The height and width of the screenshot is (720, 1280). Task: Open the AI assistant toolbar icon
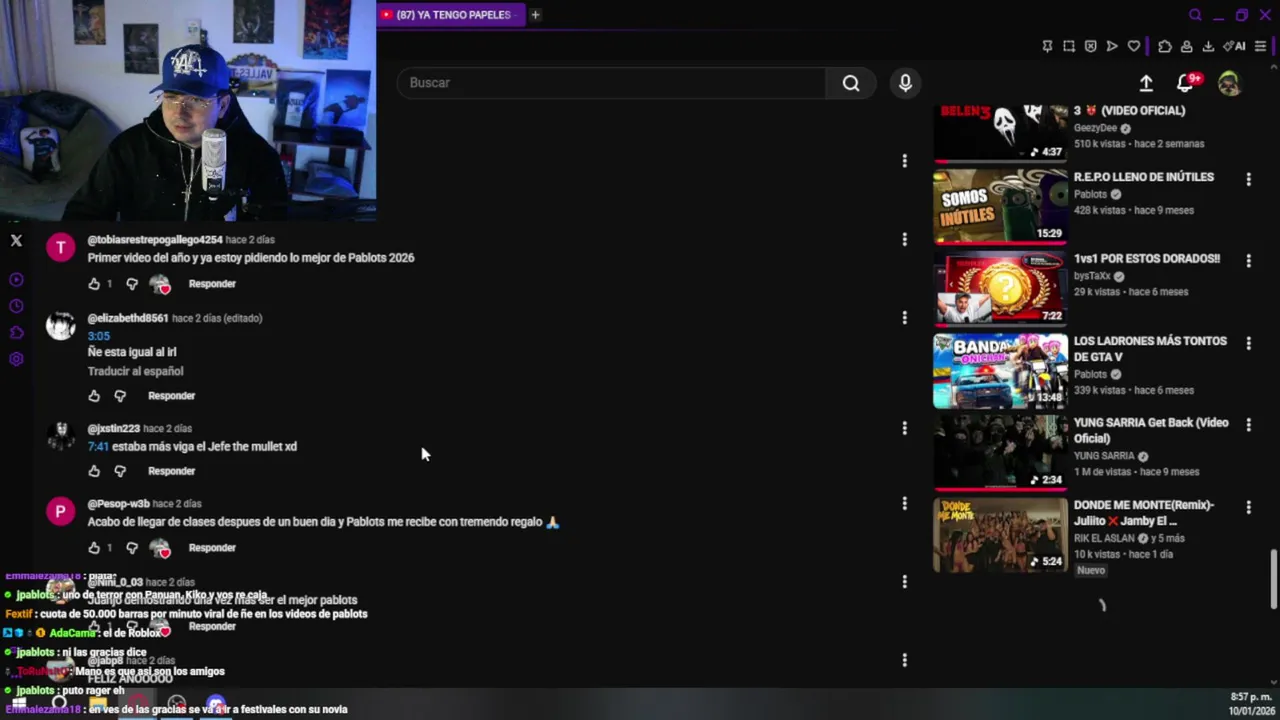point(1234,46)
